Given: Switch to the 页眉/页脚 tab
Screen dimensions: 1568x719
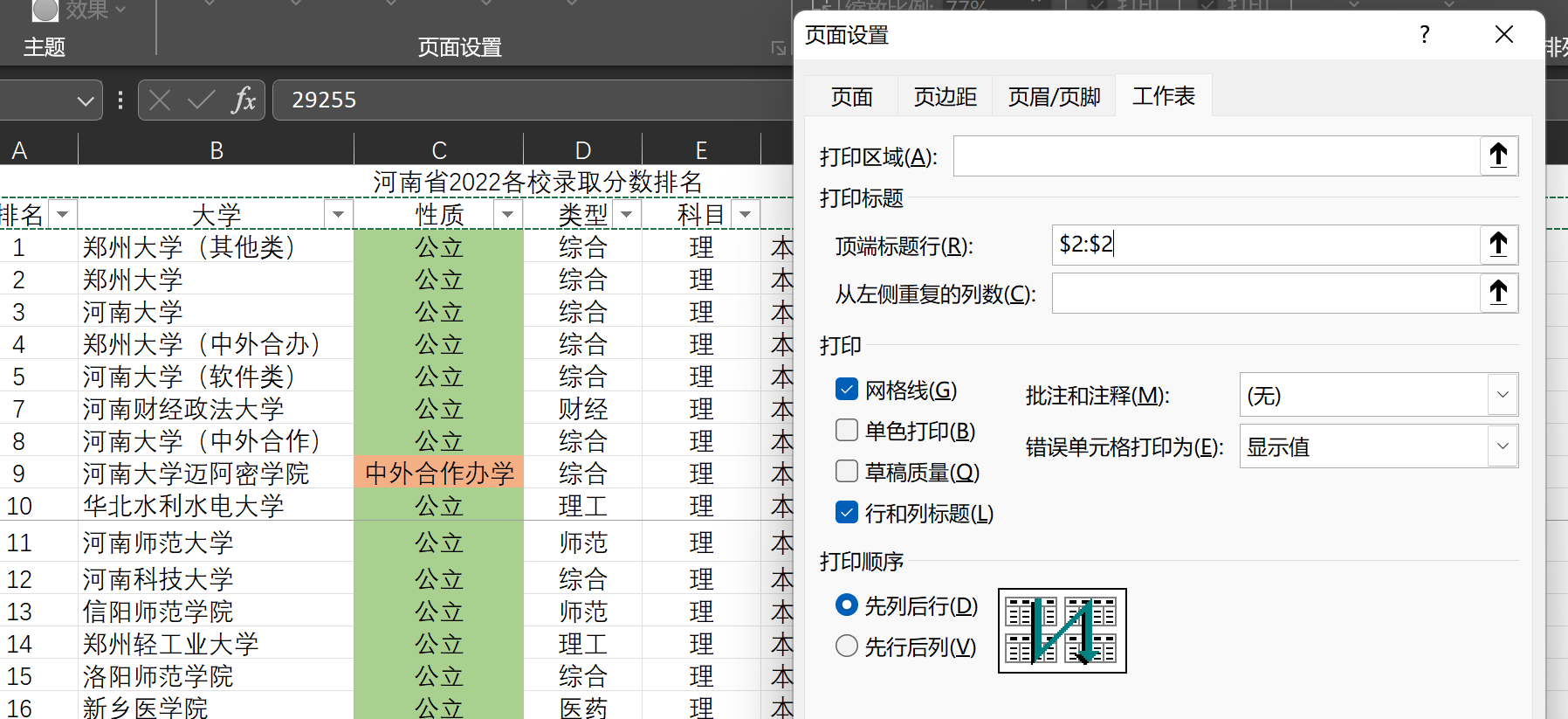Looking at the screenshot, I should [1055, 97].
